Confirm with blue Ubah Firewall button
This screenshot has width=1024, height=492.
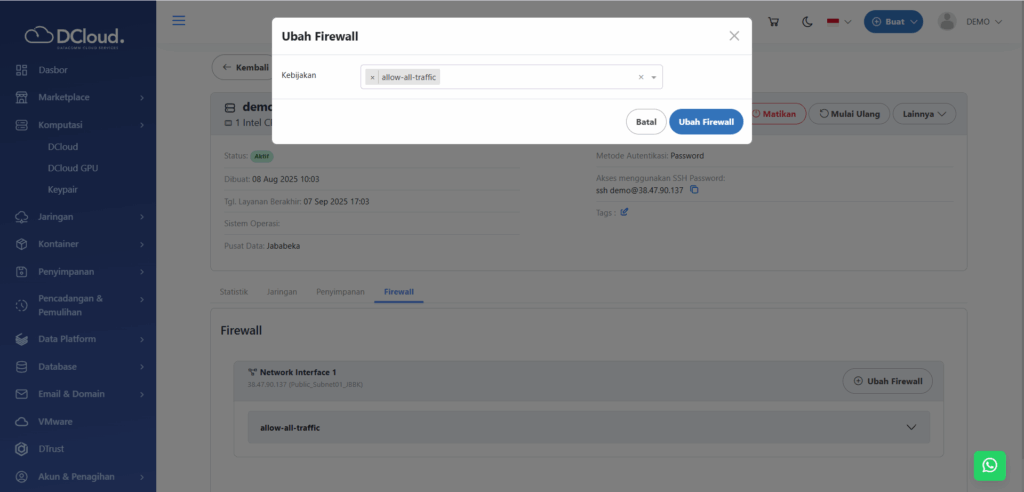[706, 122]
